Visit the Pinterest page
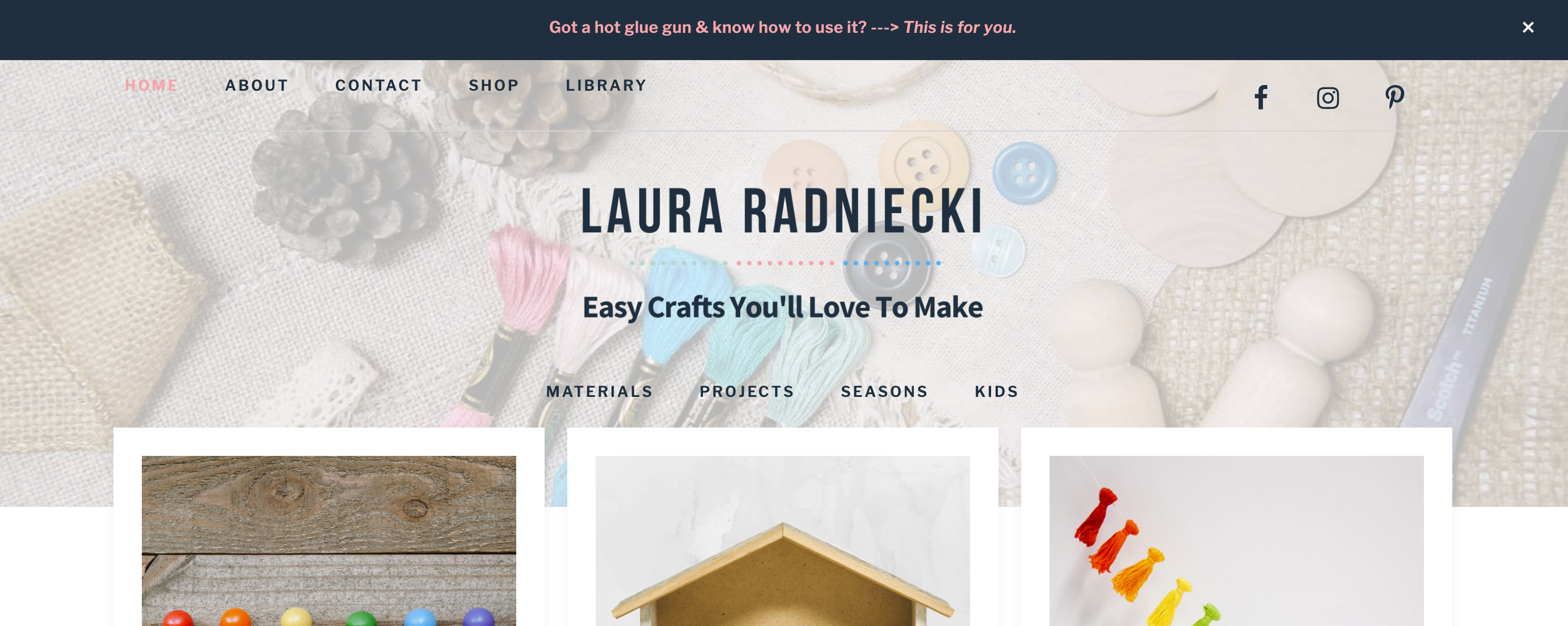1568x626 pixels. [x=1394, y=97]
